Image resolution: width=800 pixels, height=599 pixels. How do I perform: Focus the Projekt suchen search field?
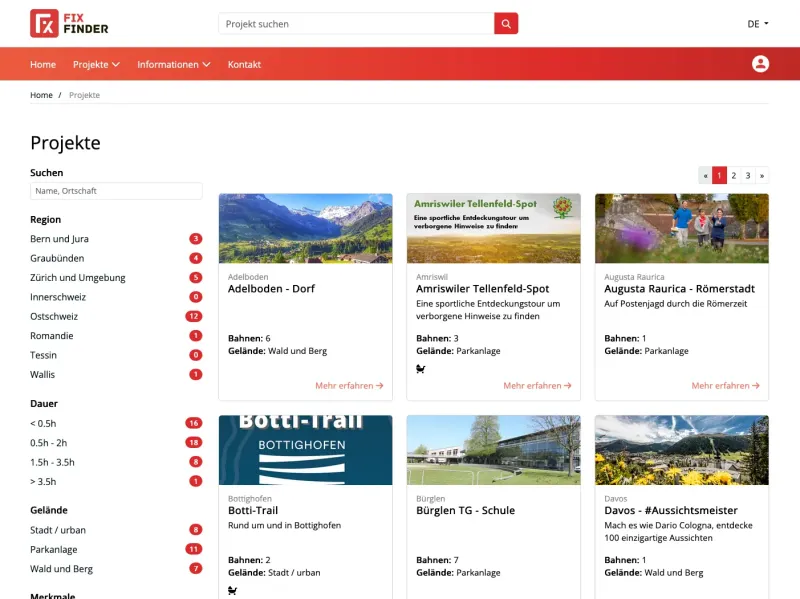pyautogui.click(x=356, y=23)
